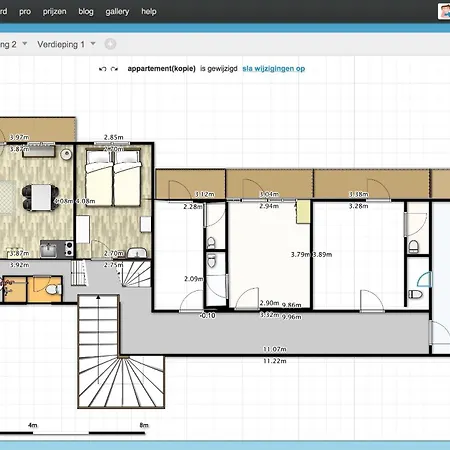Open the gallery menu item
Viewport: 450px width, 450px height.
click(x=117, y=12)
